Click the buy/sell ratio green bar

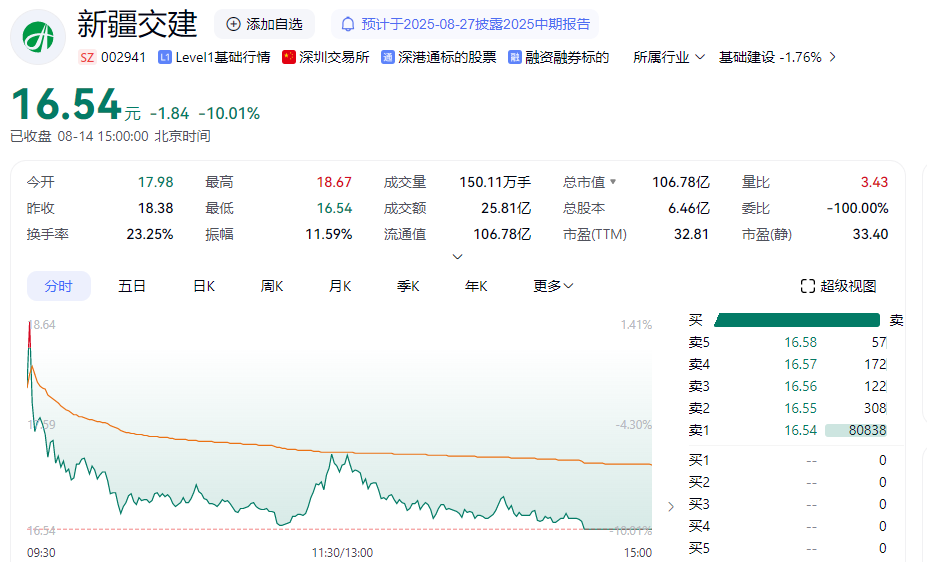pos(797,320)
